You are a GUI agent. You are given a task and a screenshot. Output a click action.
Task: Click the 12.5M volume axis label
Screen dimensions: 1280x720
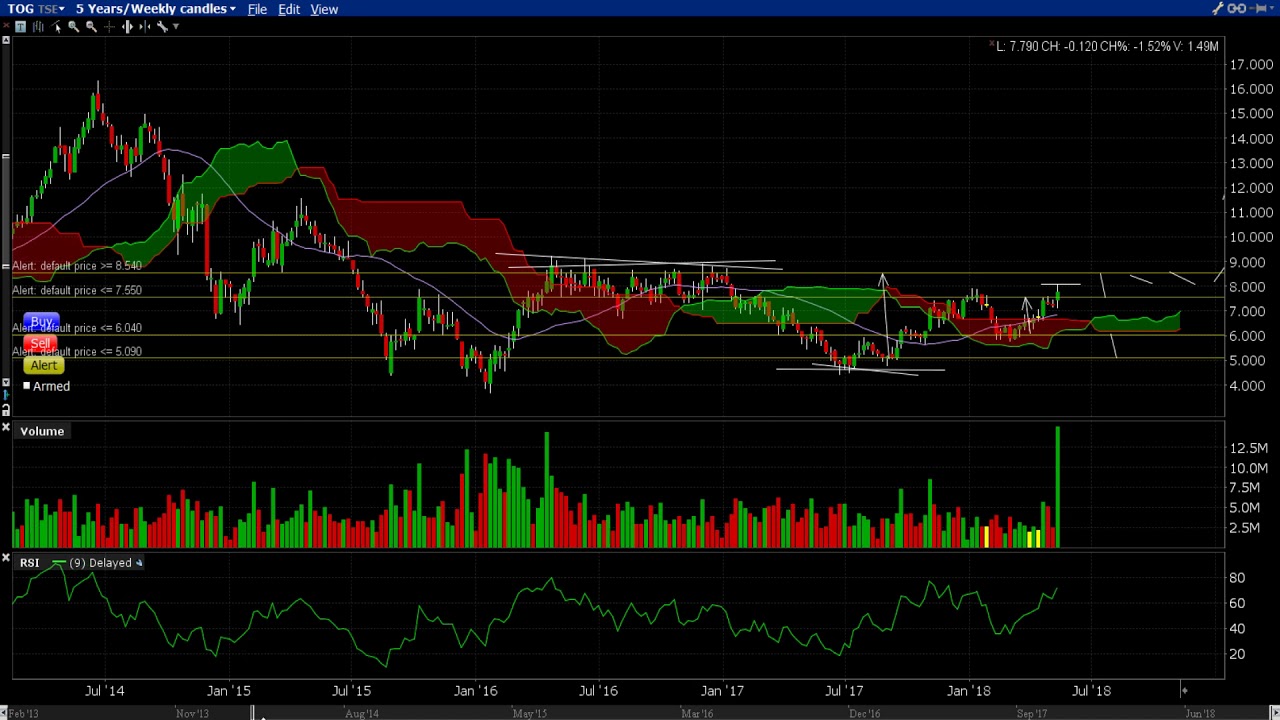[x=1249, y=448]
